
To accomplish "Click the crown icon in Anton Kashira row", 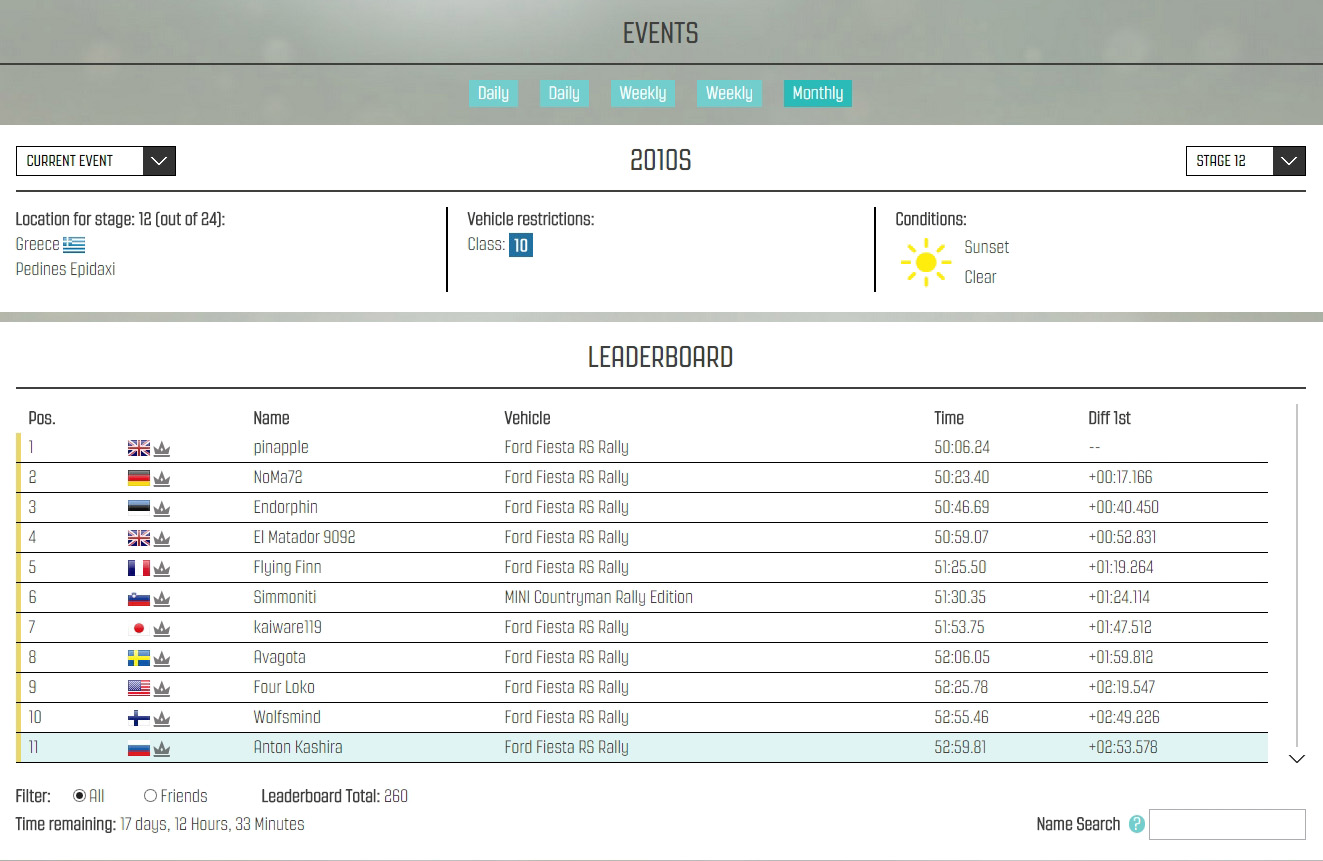I will click(162, 749).
